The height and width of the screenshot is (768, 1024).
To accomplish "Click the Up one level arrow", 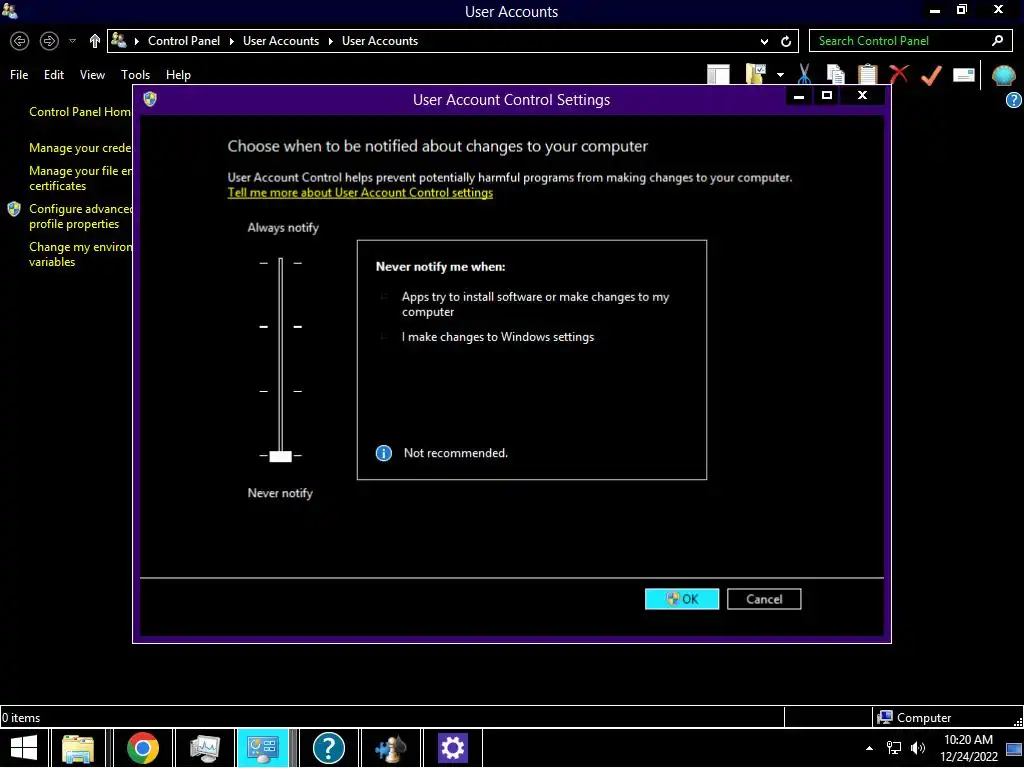I will coord(95,41).
